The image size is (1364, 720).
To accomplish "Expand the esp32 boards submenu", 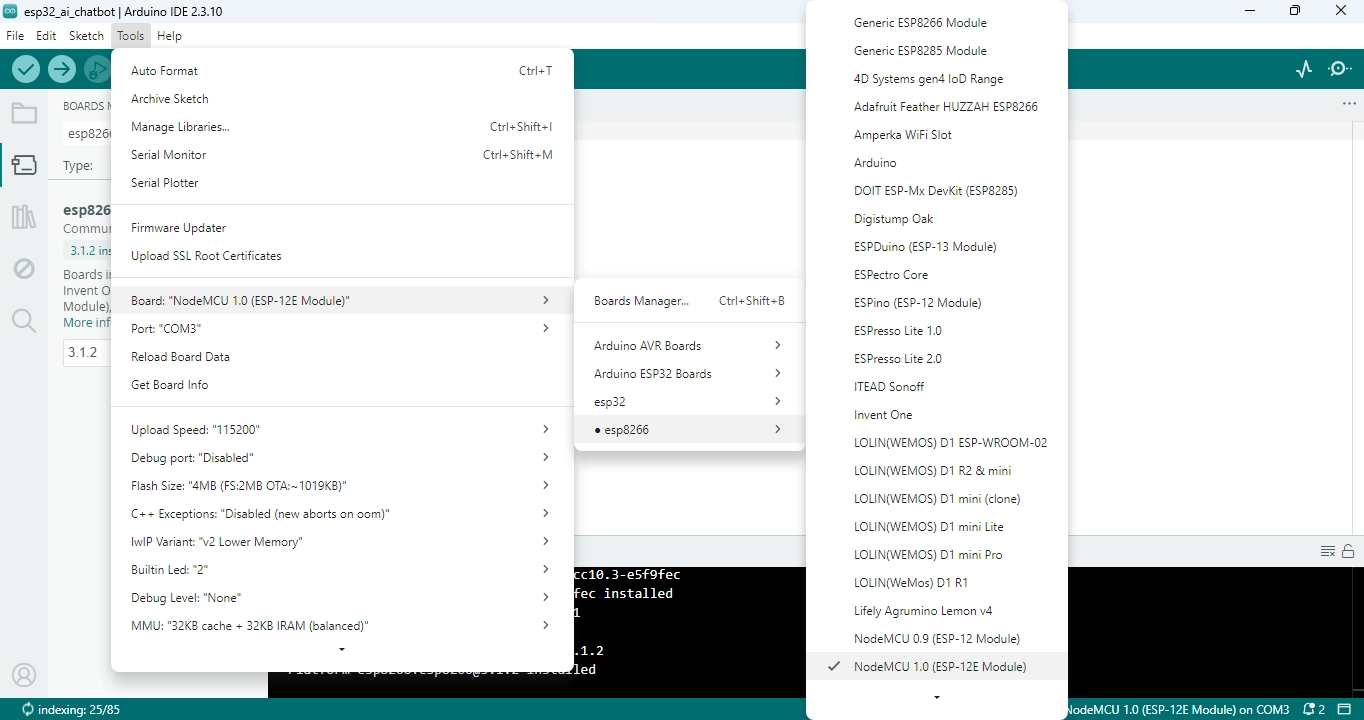I will [x=689, y=402].
